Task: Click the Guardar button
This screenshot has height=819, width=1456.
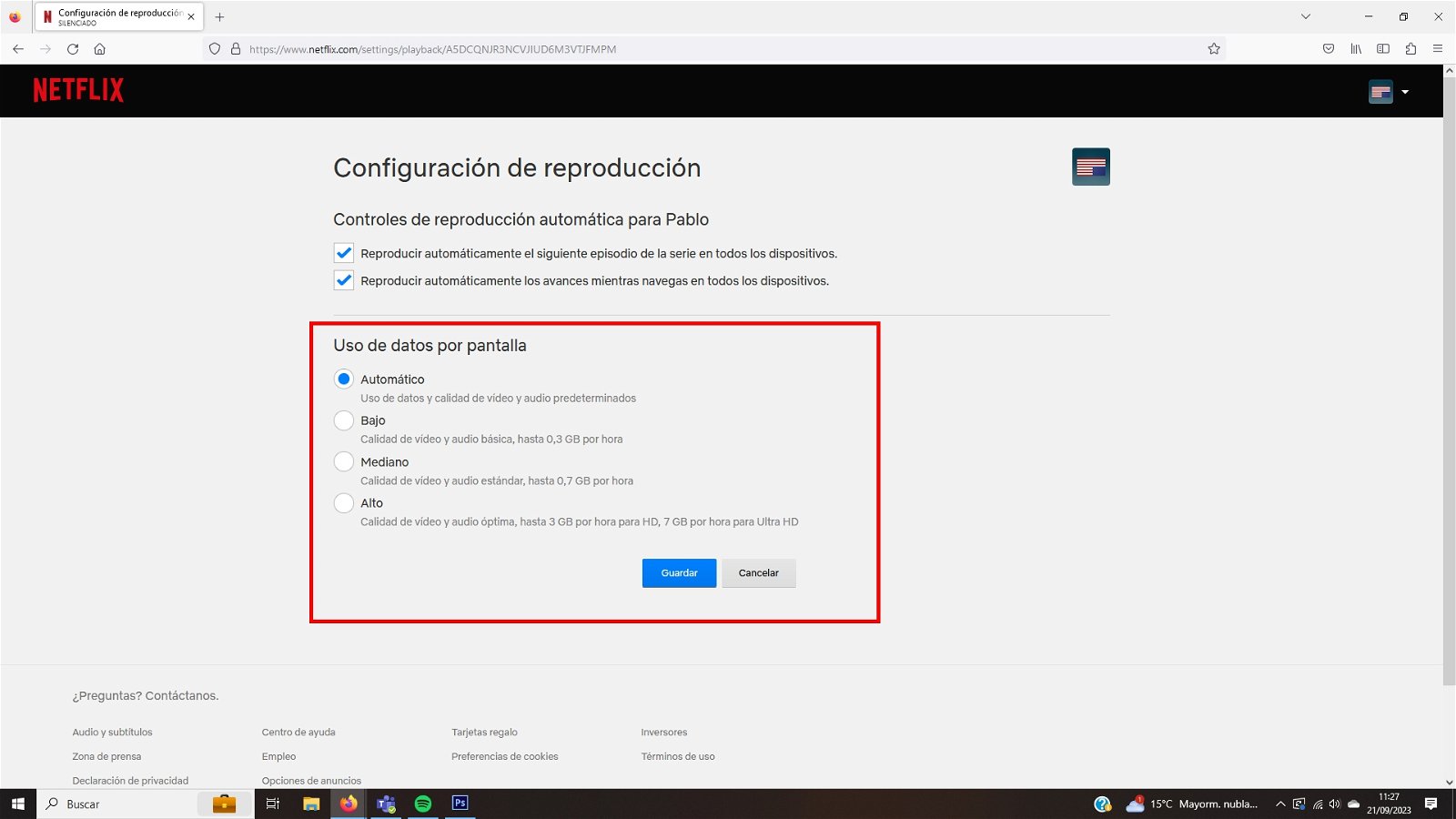Action: (679, 573)
